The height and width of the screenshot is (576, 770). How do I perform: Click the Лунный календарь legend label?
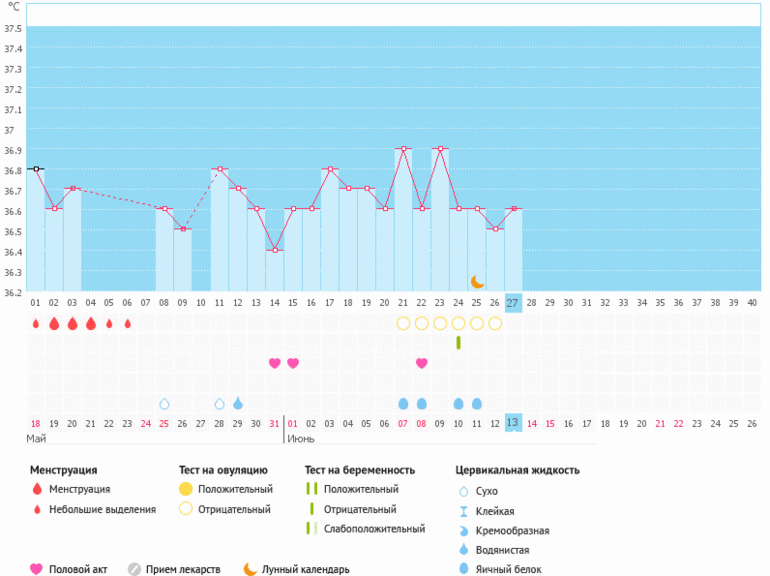point(305,570)
